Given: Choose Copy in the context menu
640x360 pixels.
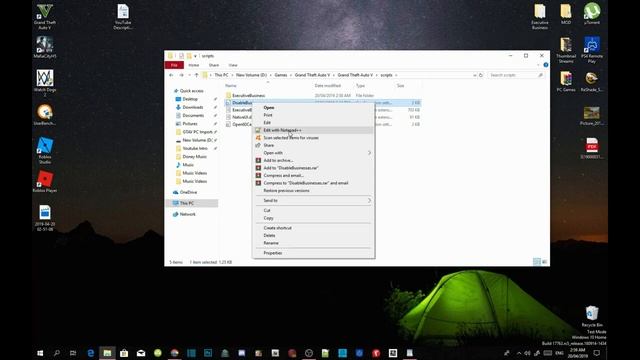Looking at the screenshot, I should (313, 218).
